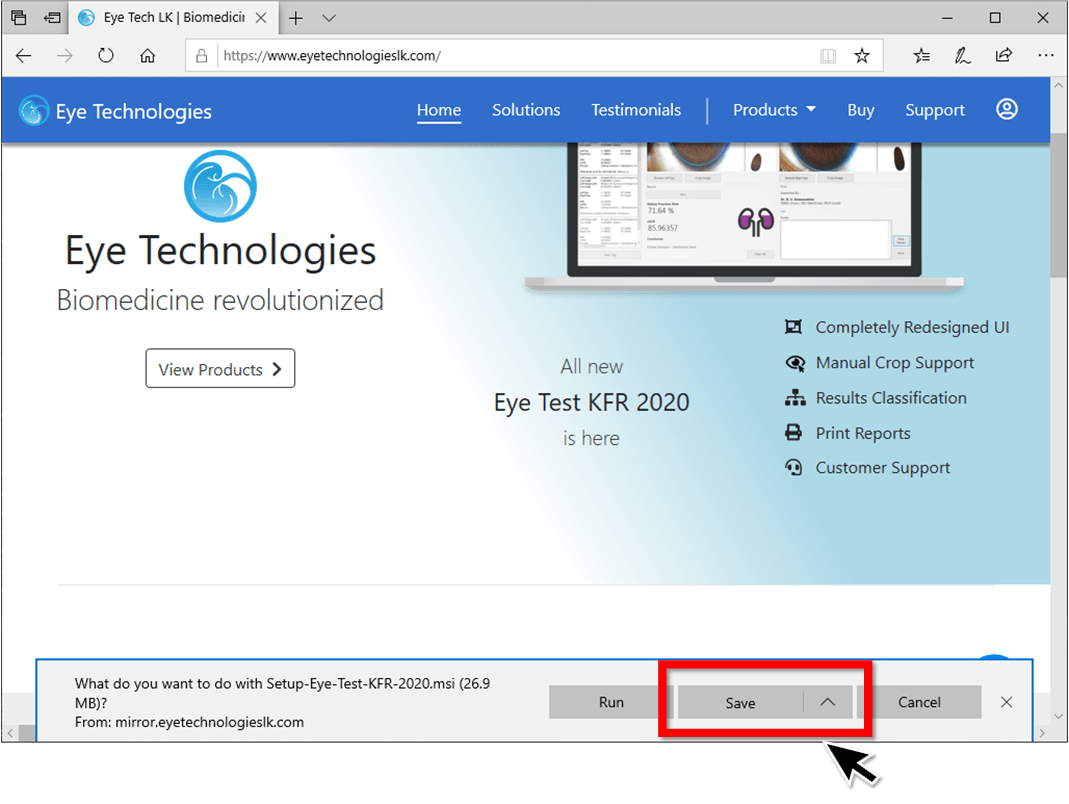The height and width of the screenshot is (804, 1069).
Task: Open the browser home page
Action: (x=147, y=56)
